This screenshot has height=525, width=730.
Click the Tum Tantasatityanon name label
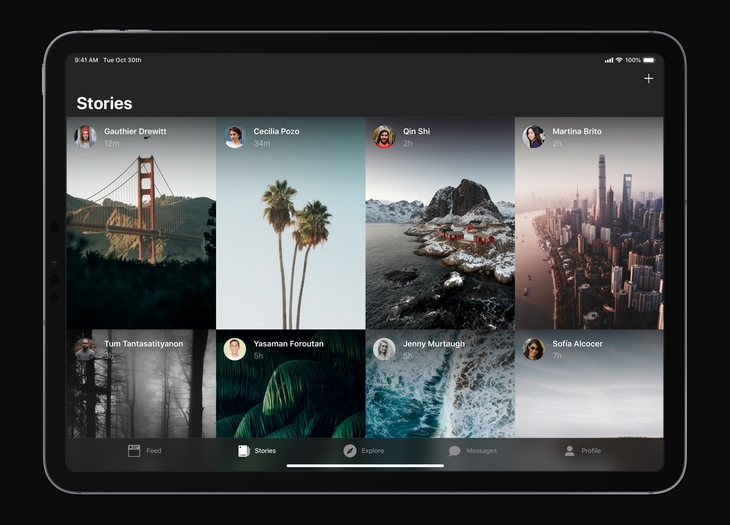click(144, 344)
